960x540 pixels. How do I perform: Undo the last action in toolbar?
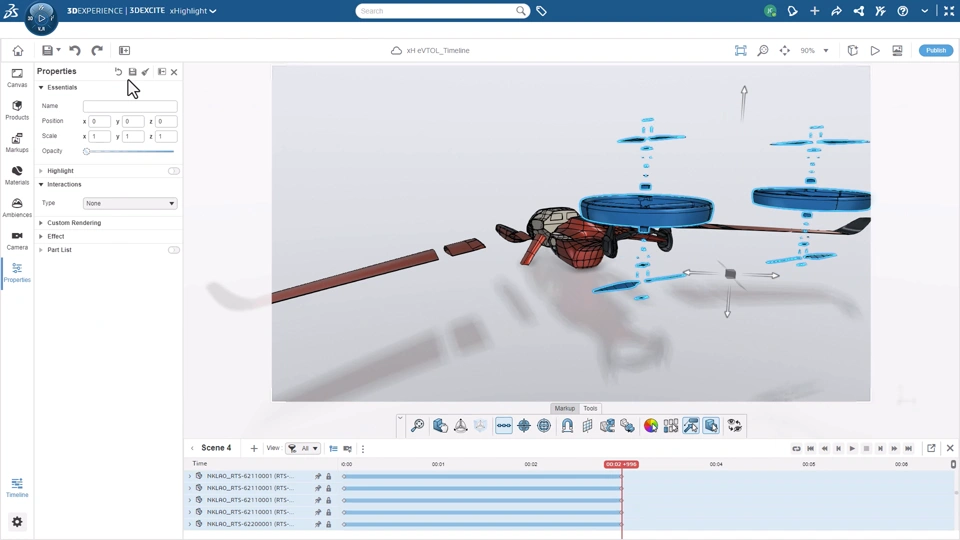coord(75,50)
